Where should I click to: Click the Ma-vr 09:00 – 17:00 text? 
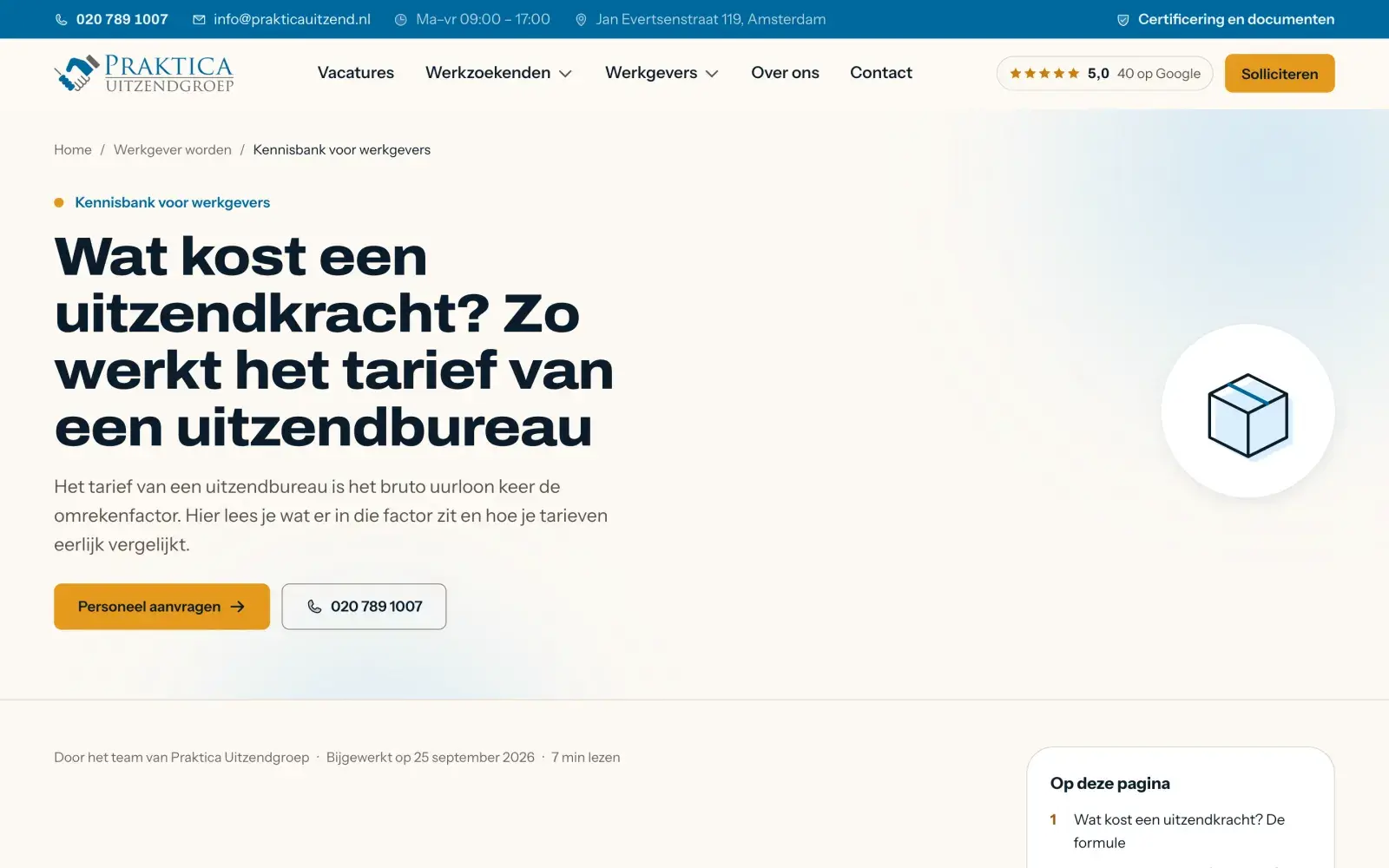tap(484, 19)
